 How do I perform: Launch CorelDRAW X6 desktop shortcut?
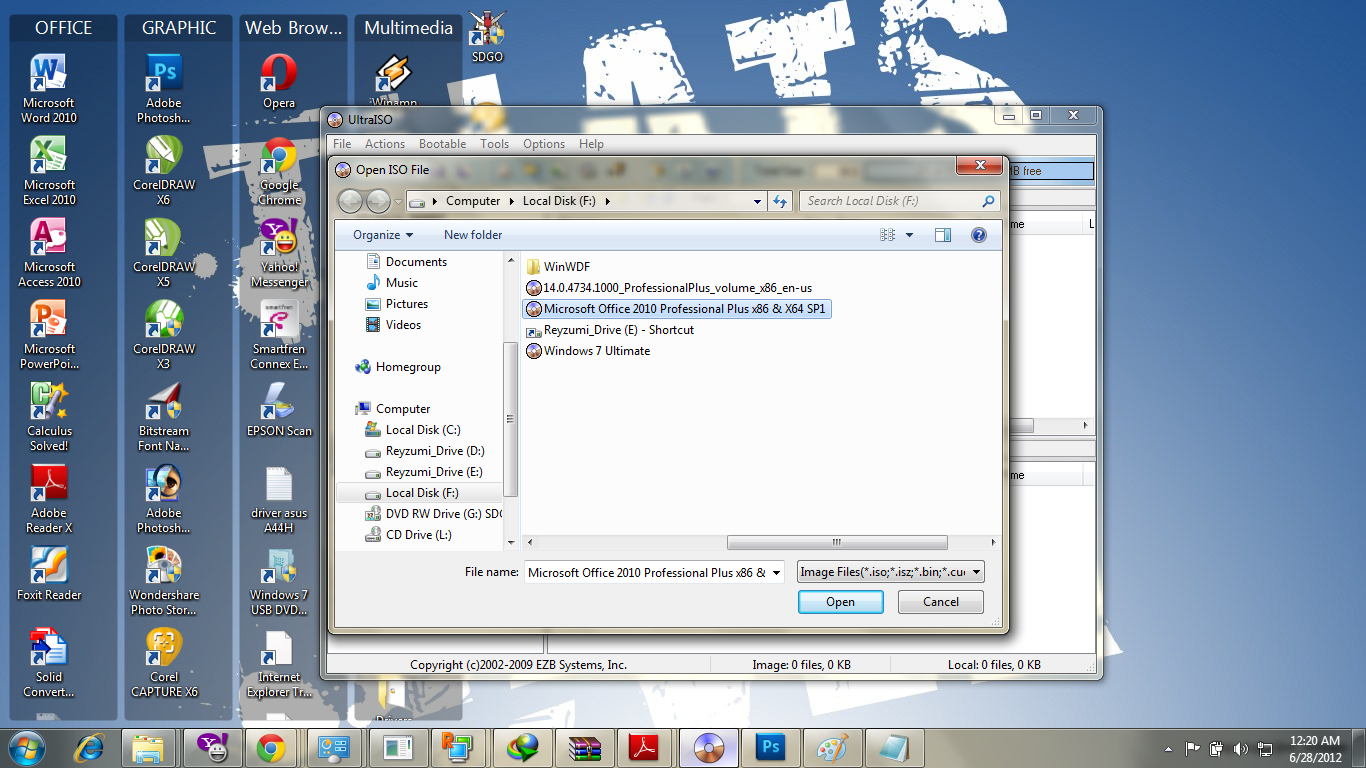(x=164, y=170)
